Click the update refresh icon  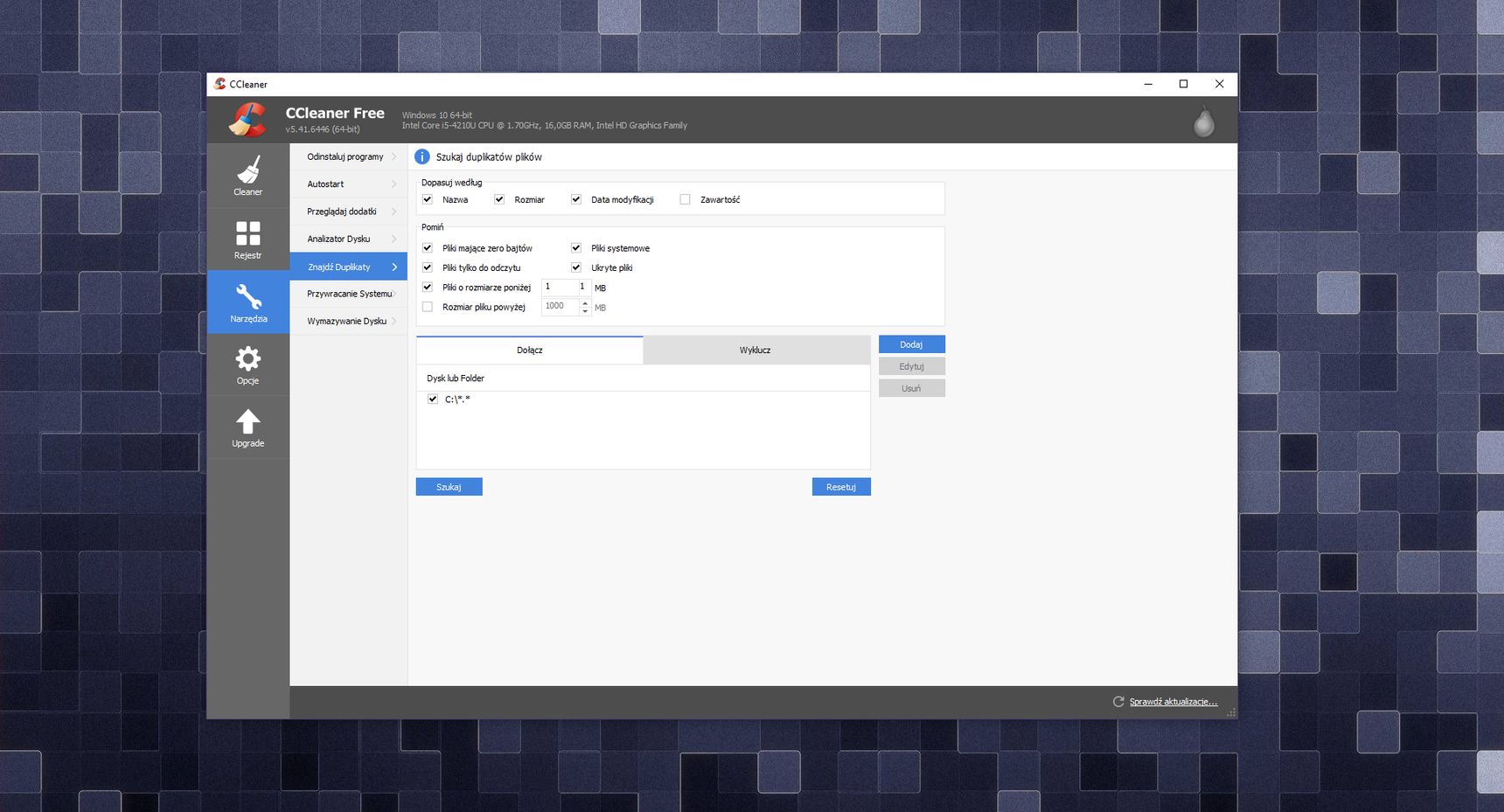click(1118, 701)
